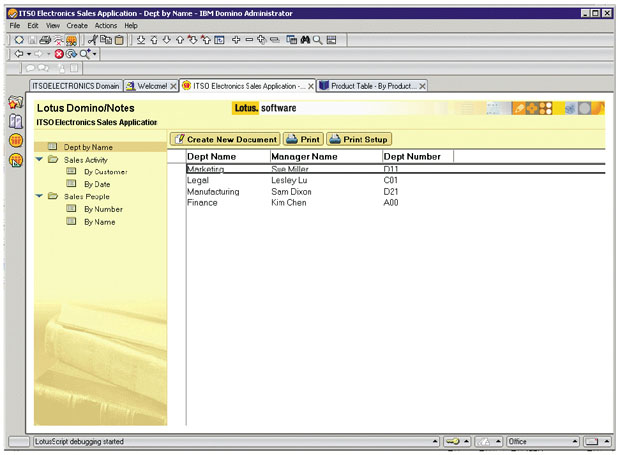Select the Finance department row
Image resolution: width=620 pixels, height=455 pixels.
[x=395, y=203]
